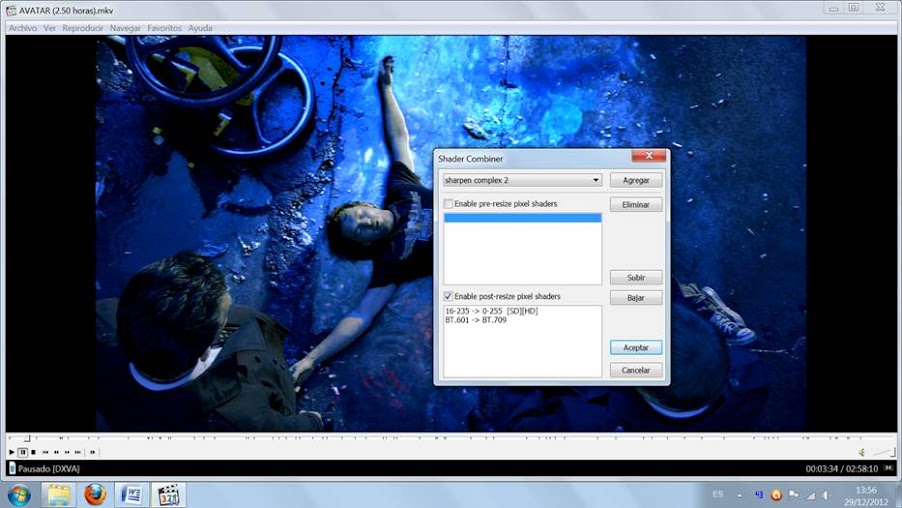Viewport: 902px width, 508px height.
Task: Open the Action Center flag icon
Action: 793,495
